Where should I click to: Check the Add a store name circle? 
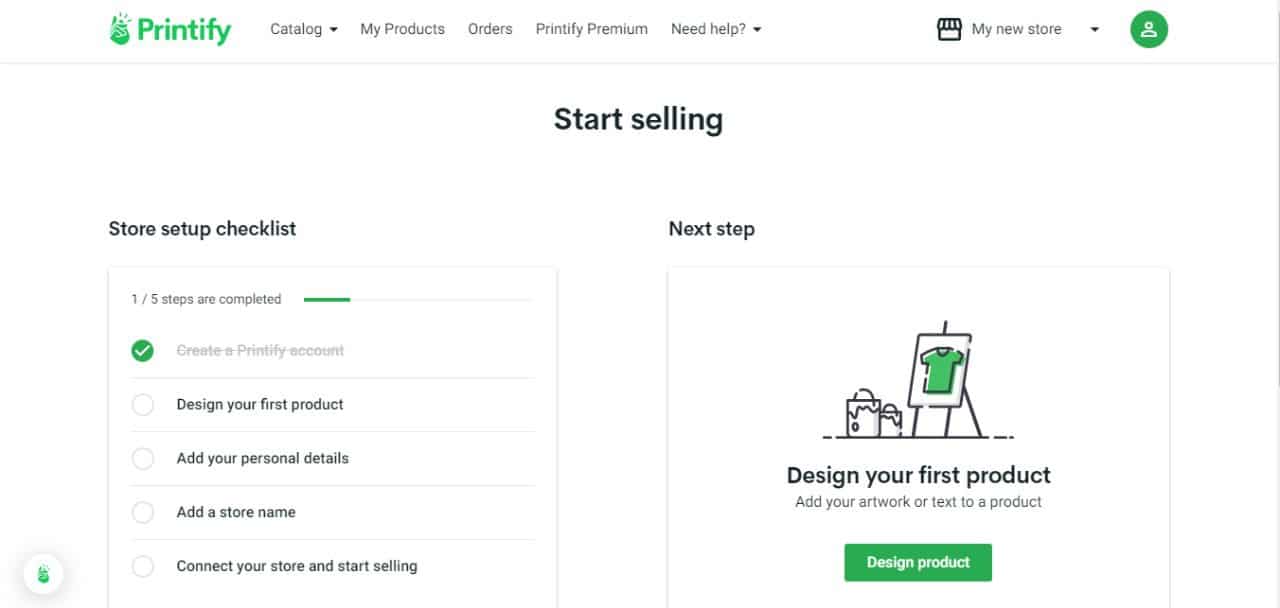(x=143, y=513)
